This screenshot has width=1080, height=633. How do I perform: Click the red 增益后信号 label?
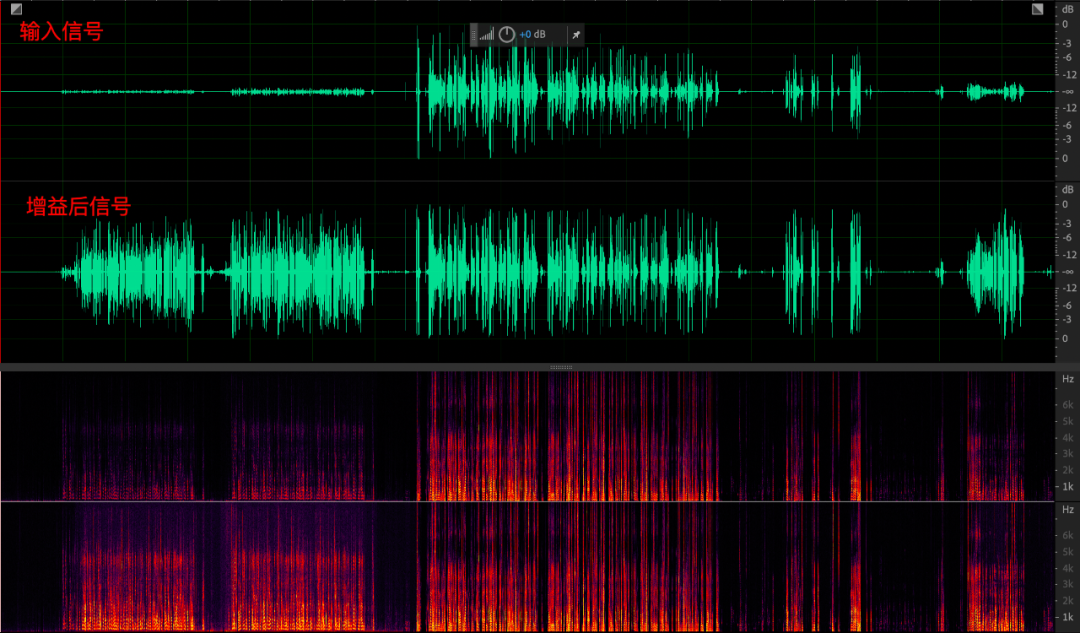coord(78,207)
